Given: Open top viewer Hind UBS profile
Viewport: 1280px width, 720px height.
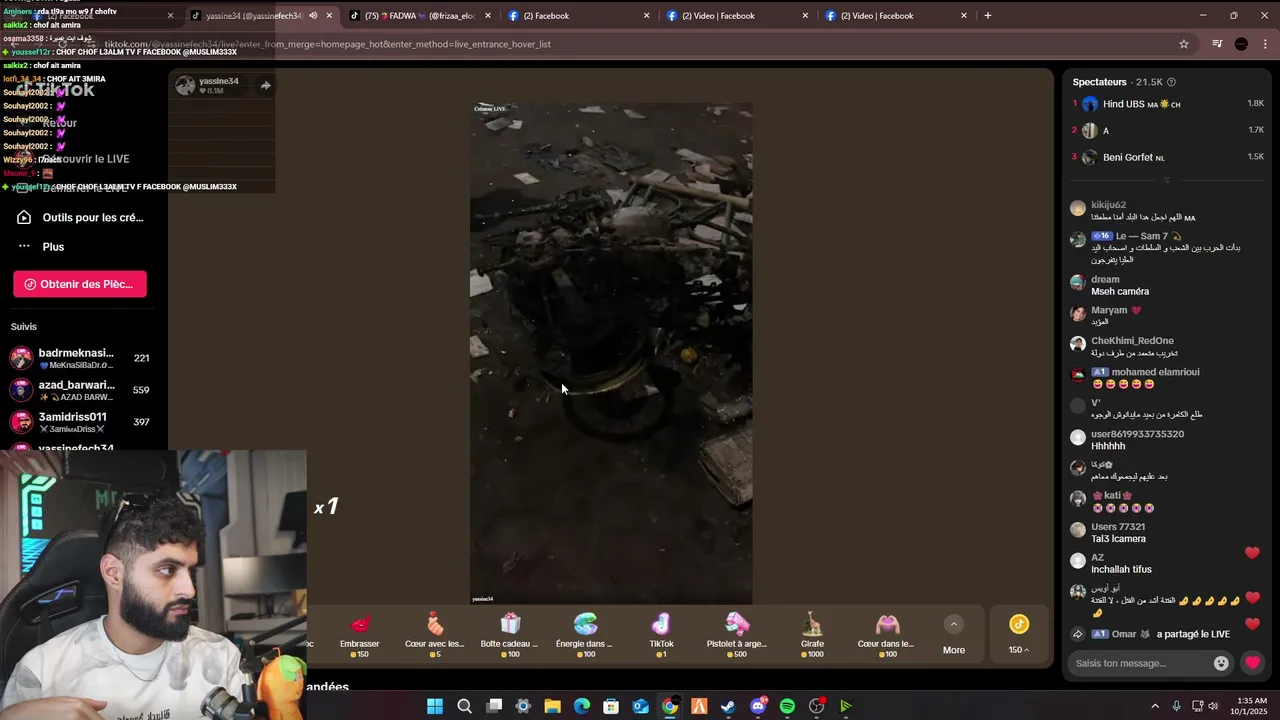Looking at the screenshot, I should [x=1141, y=104].
